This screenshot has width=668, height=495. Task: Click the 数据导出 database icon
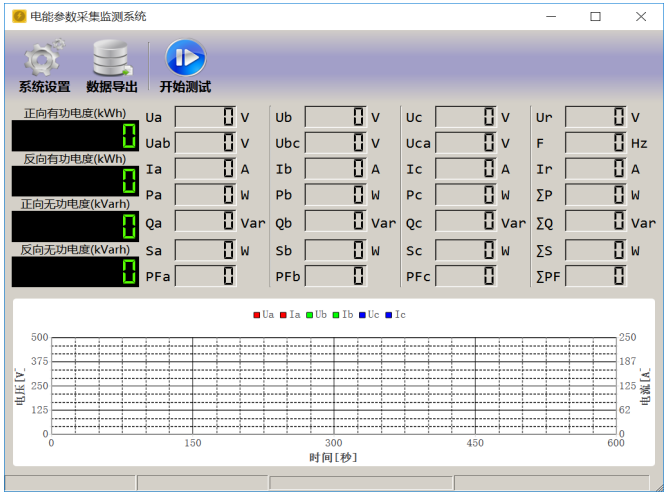click(112, 60)
